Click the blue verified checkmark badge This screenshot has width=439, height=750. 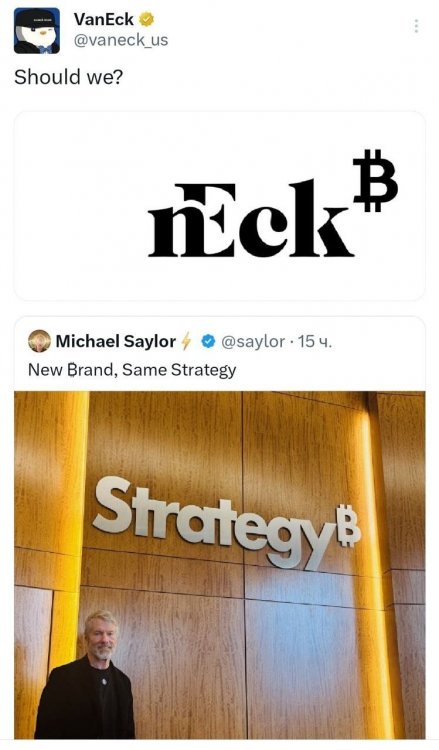207,342
